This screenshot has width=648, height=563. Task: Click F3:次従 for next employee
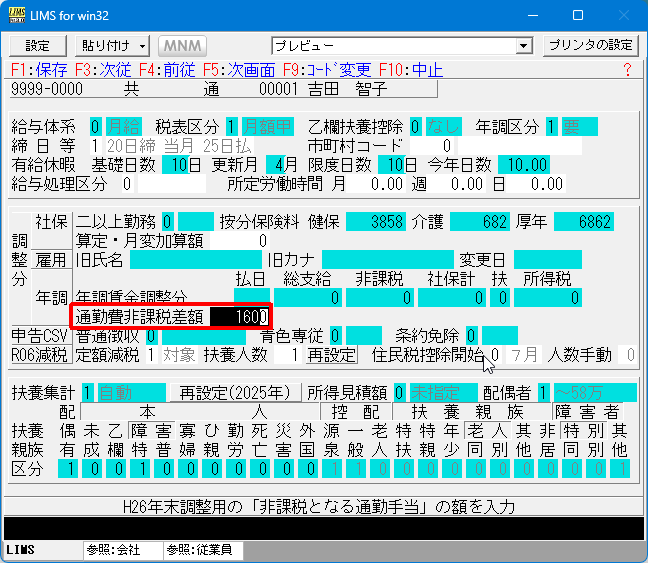pyautogui.click(x=103, y=70)
